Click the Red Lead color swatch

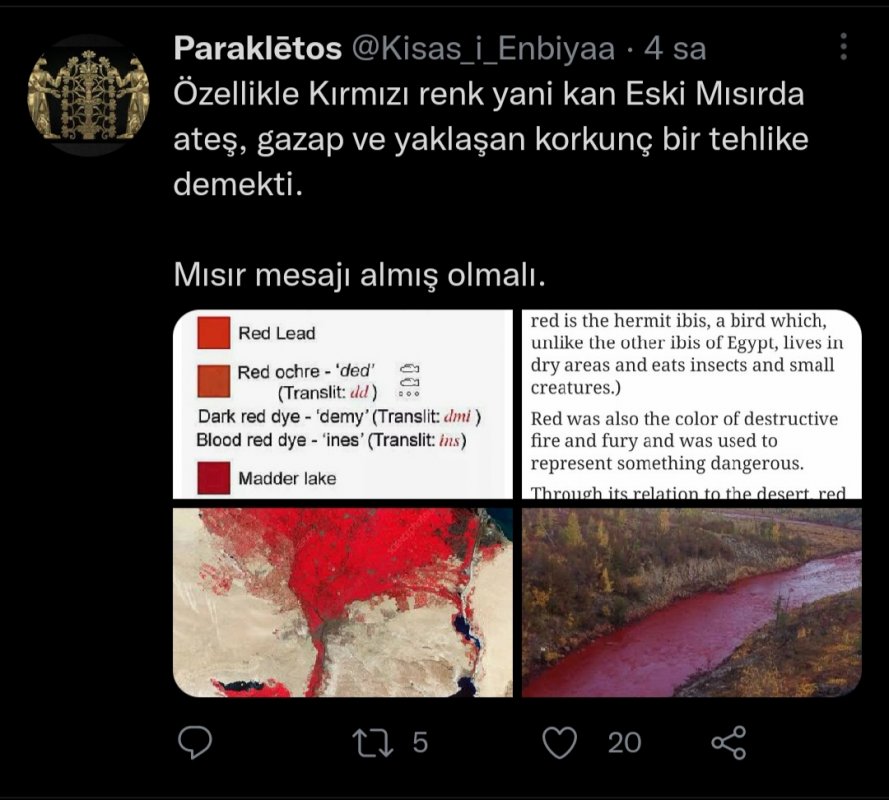point(214,332)
